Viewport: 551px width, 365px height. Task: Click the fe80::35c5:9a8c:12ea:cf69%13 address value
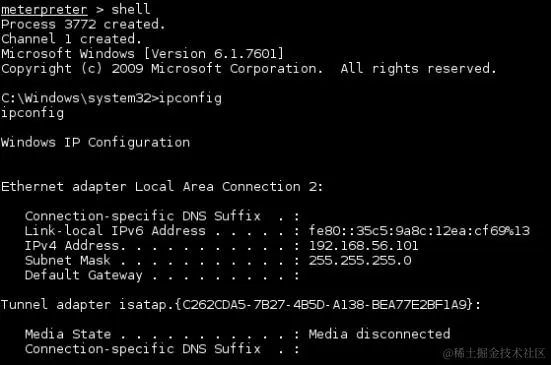click(419, 231)
